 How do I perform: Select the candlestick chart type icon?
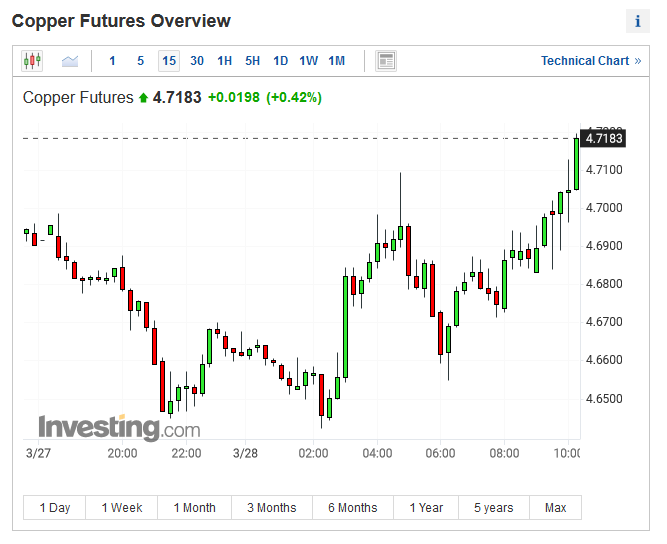32,61
